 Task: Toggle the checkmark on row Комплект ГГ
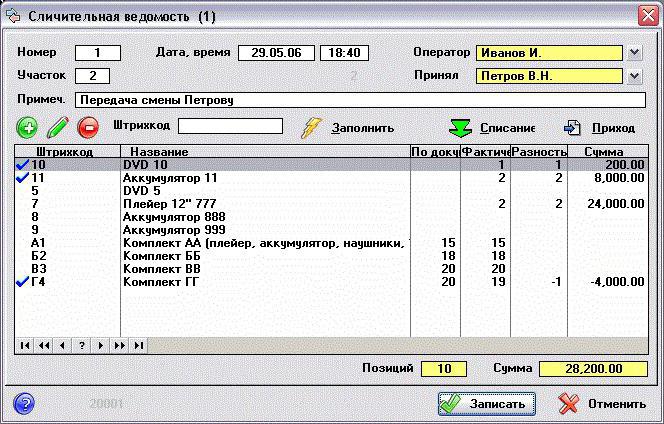point(23,282)
